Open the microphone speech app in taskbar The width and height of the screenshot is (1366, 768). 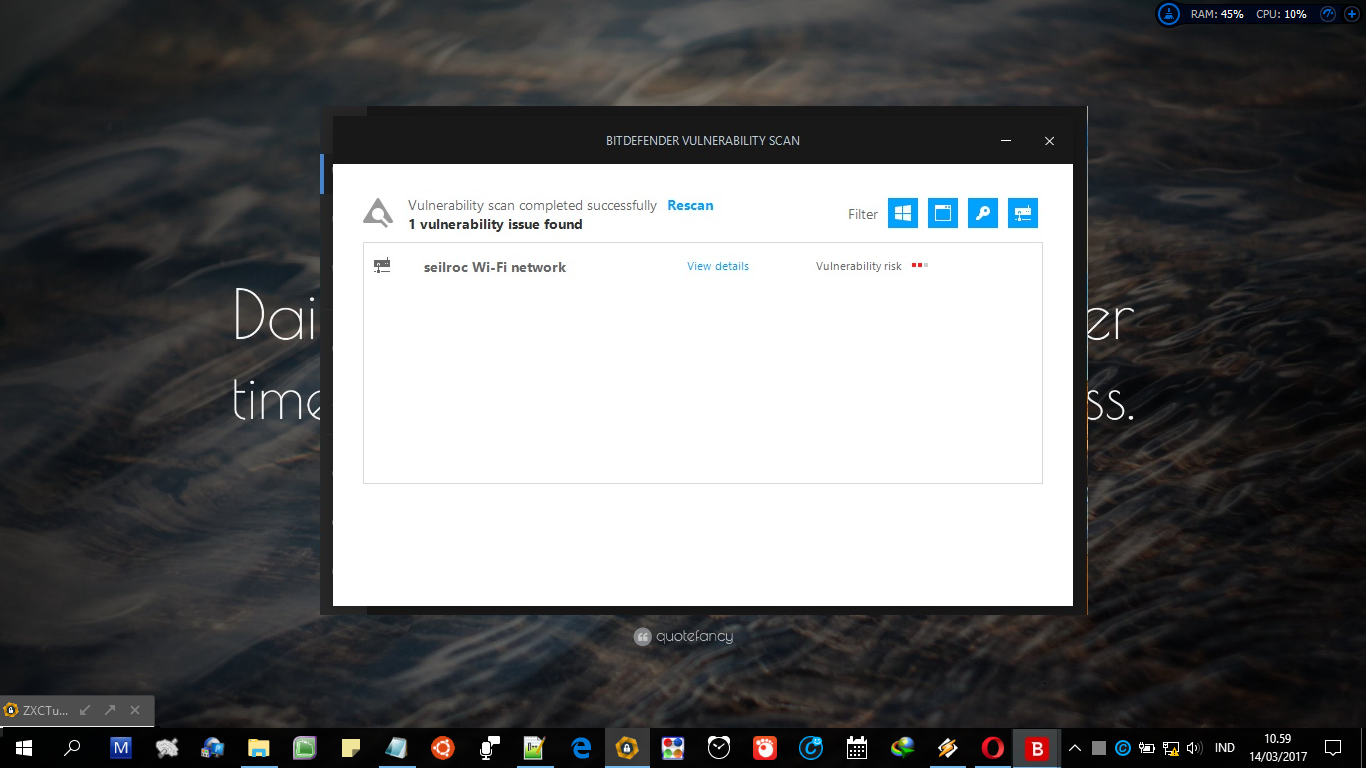[x=489, y=747]
